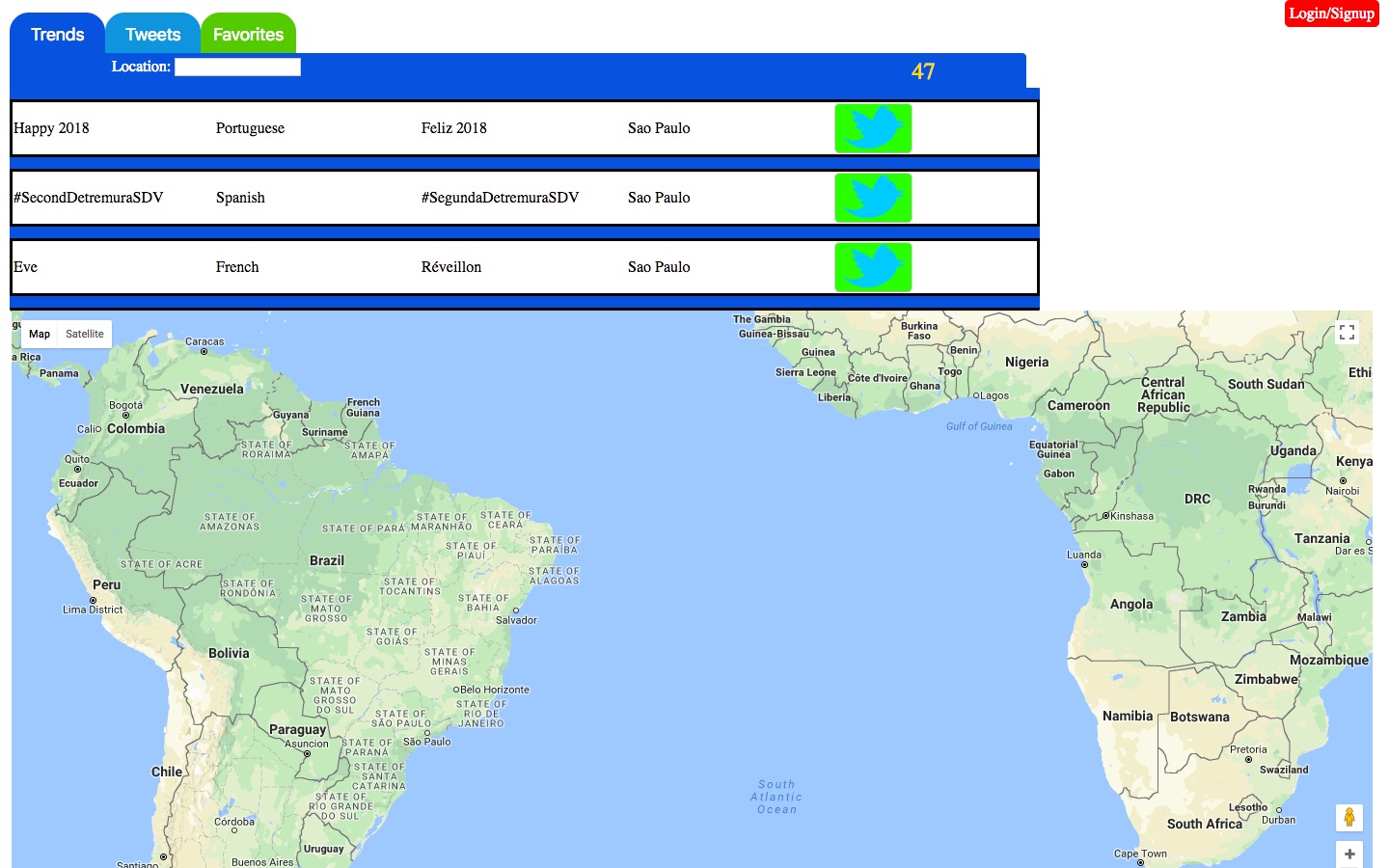This screenshot has width=1389, height=868.
Task: Click Angola label on the map
Action: 1131,605
